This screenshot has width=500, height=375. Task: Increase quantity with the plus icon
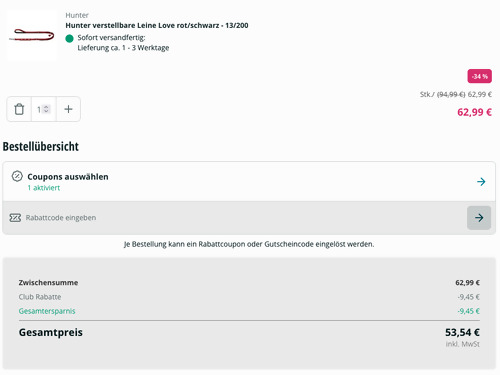tap(68, 109)
